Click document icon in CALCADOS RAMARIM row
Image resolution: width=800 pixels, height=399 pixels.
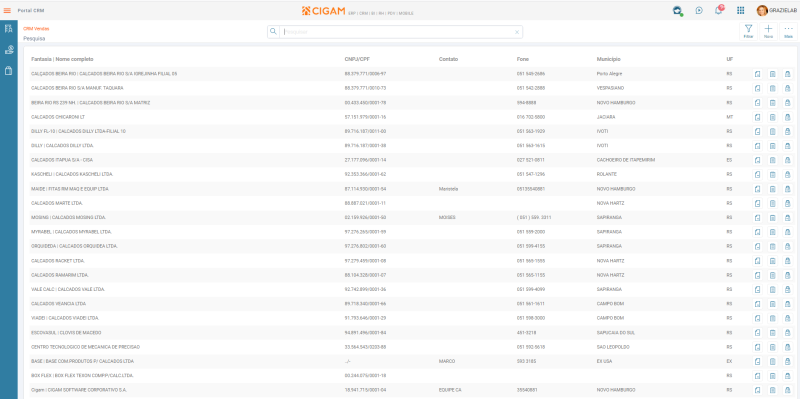[x=758, y=275]
